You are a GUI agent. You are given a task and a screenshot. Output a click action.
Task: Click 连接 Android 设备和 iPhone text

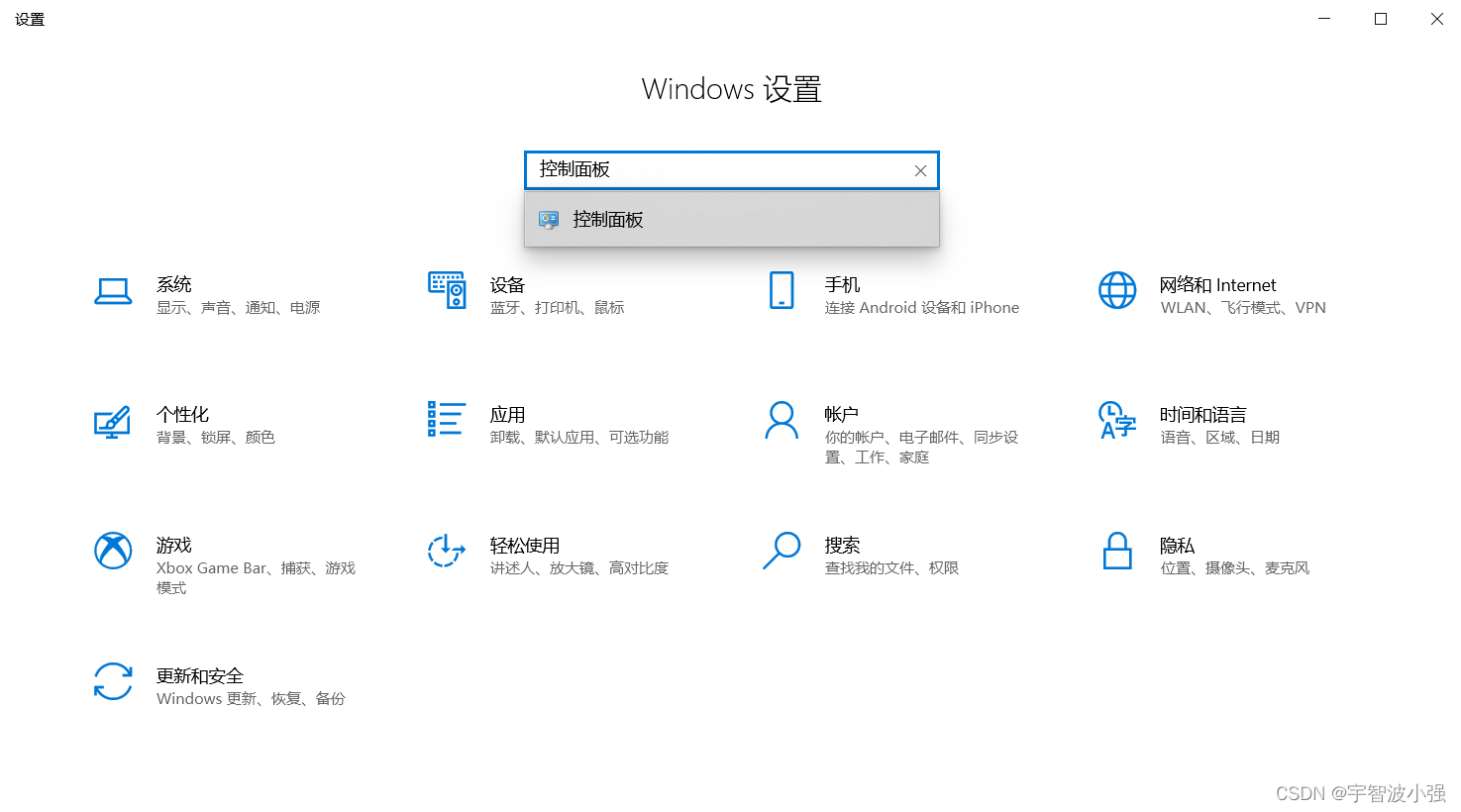point(922,308)
